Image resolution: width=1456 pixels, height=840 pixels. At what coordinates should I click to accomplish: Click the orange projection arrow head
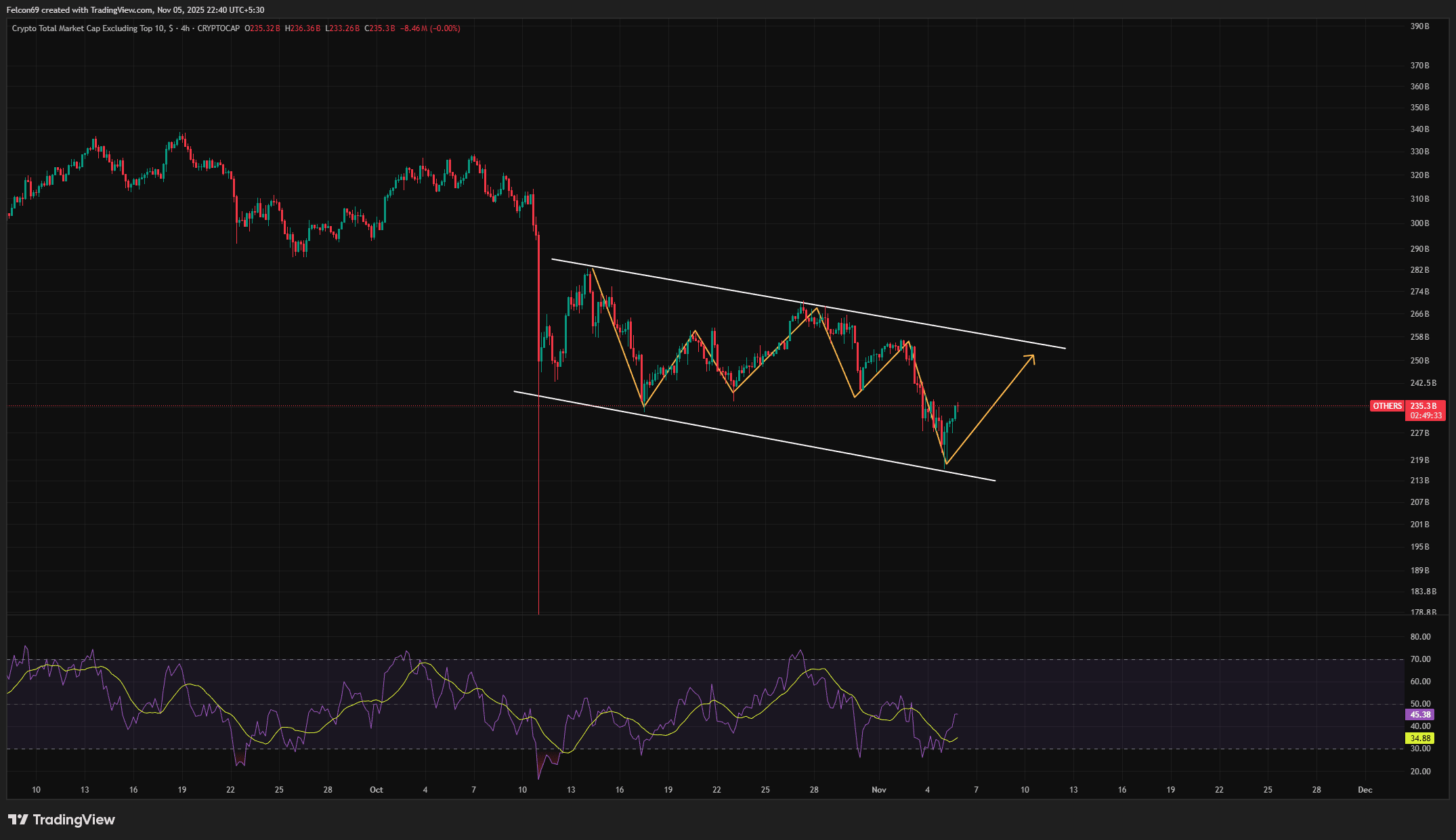(x=1031, y=357)
